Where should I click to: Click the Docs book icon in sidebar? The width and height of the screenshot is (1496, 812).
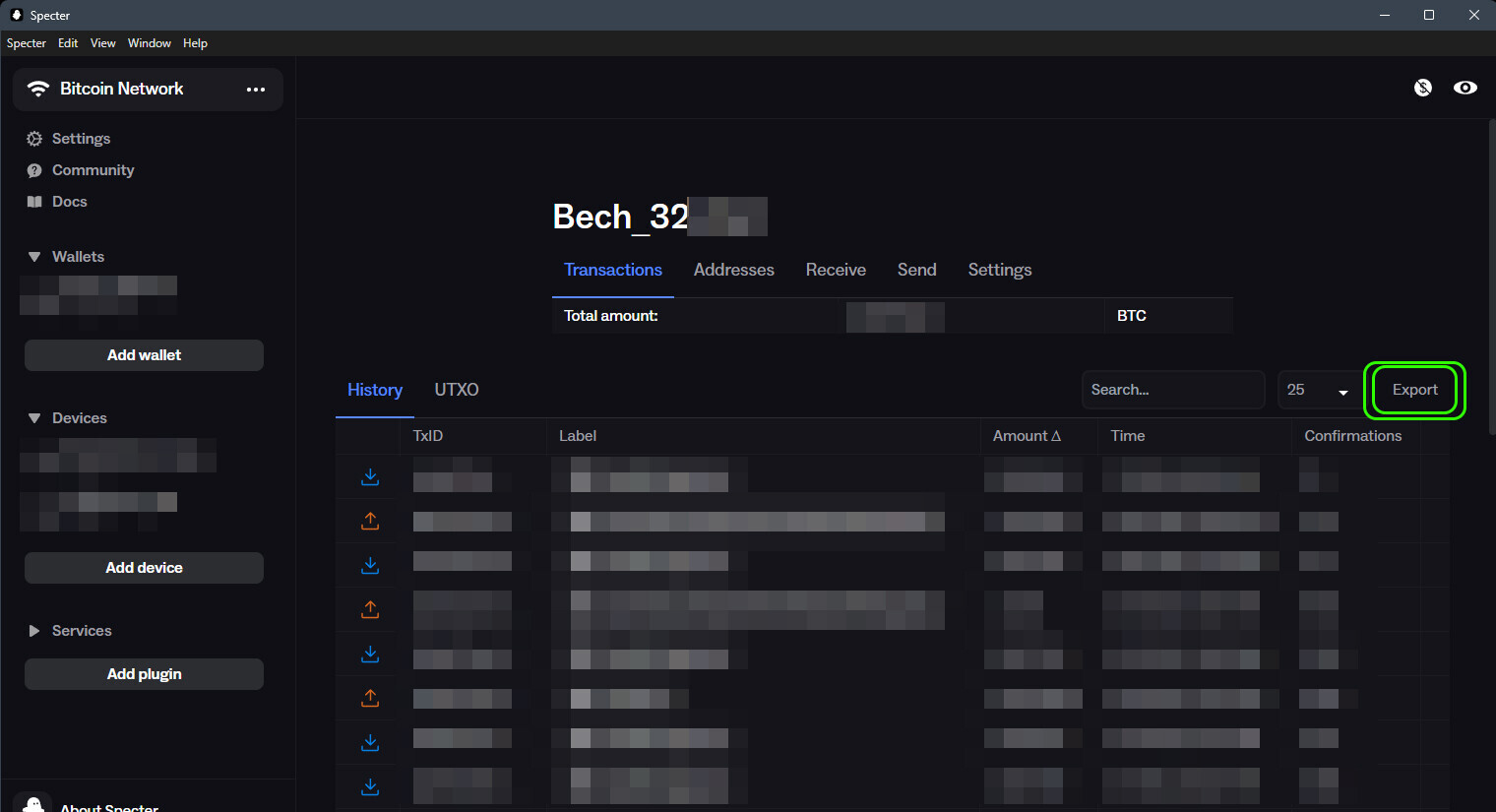(34, 202)
